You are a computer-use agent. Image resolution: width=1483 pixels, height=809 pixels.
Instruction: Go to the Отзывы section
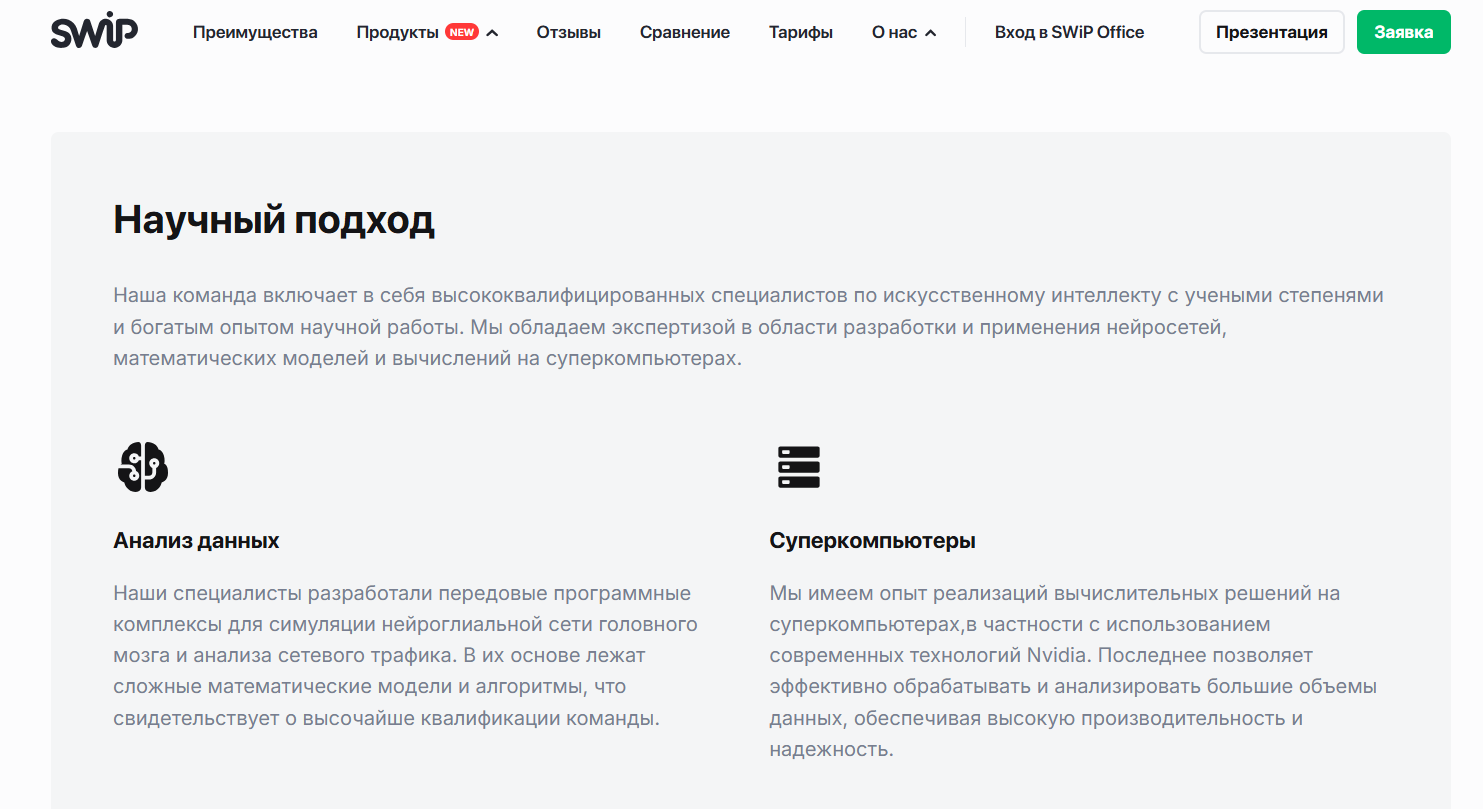[x=568, y=32]
